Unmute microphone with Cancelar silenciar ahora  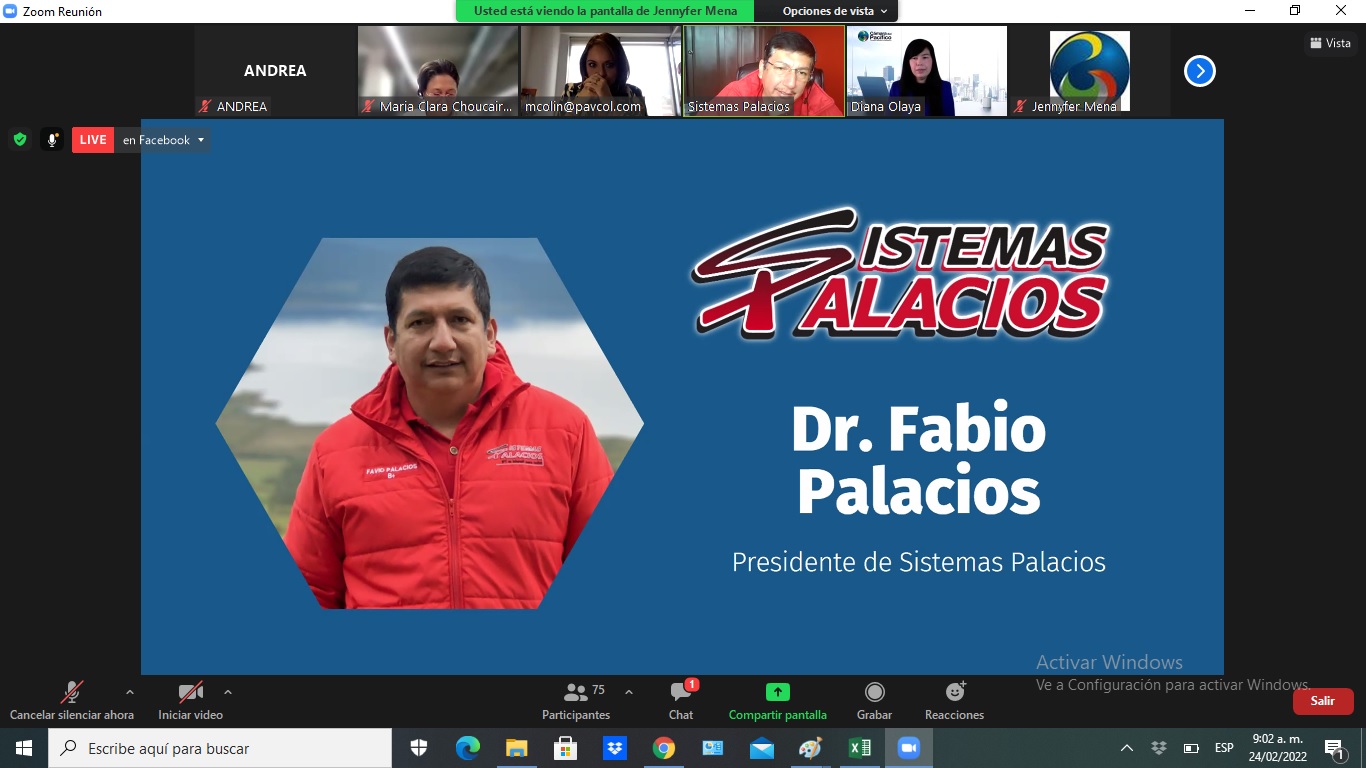click(71, 701)
